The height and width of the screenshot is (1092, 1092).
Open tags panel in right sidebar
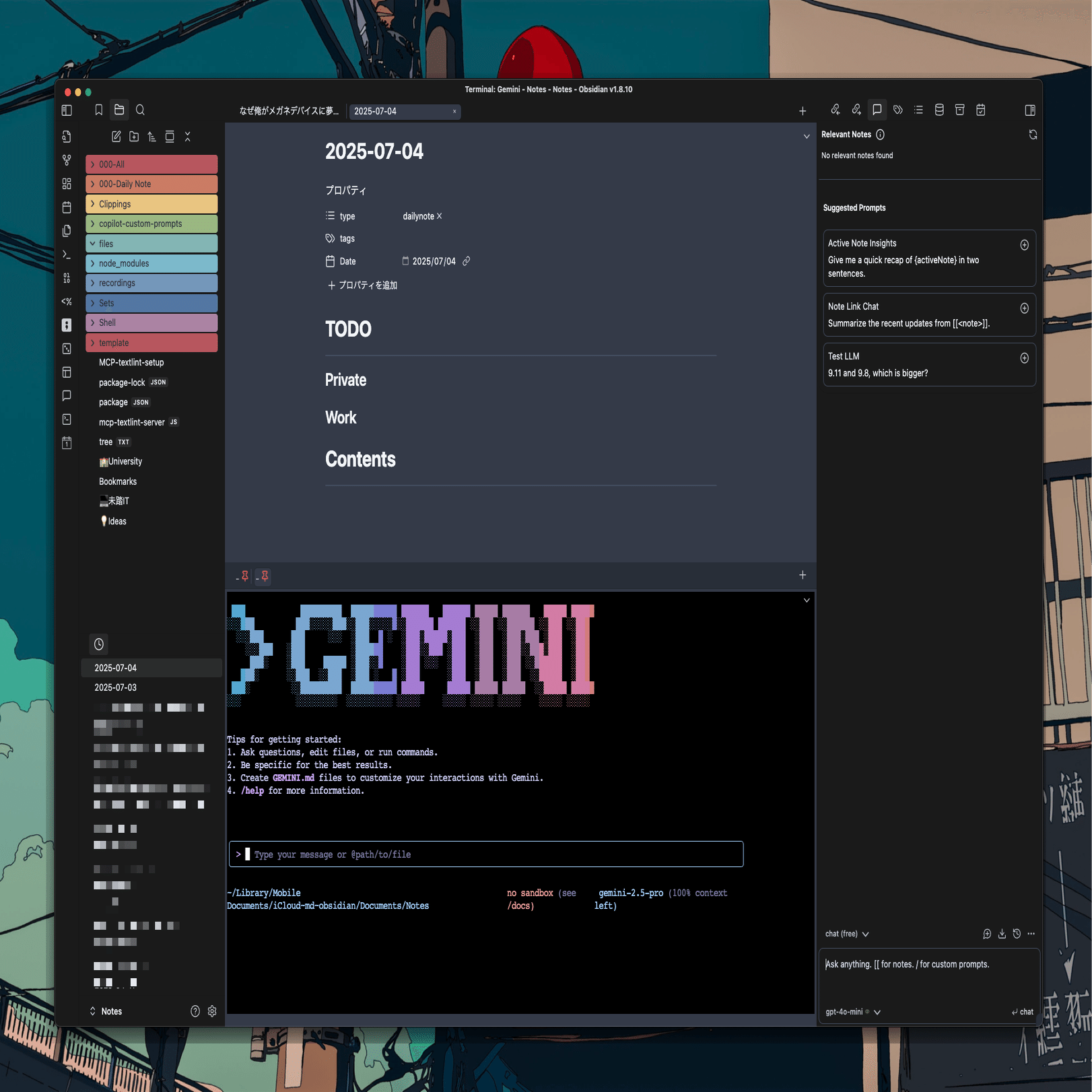[x=898, y=110]
